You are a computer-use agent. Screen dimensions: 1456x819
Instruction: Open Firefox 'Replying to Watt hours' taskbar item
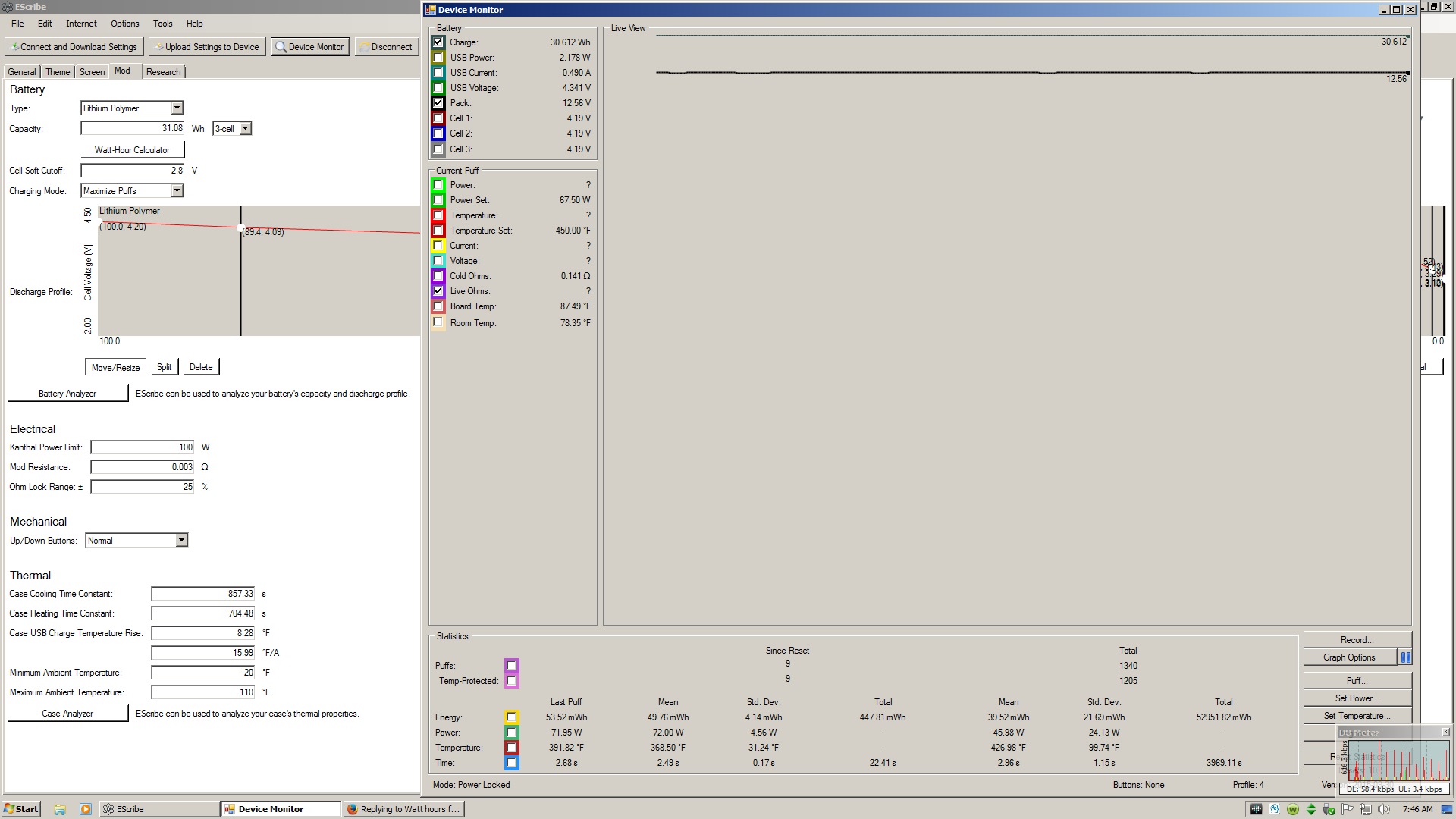403,809
